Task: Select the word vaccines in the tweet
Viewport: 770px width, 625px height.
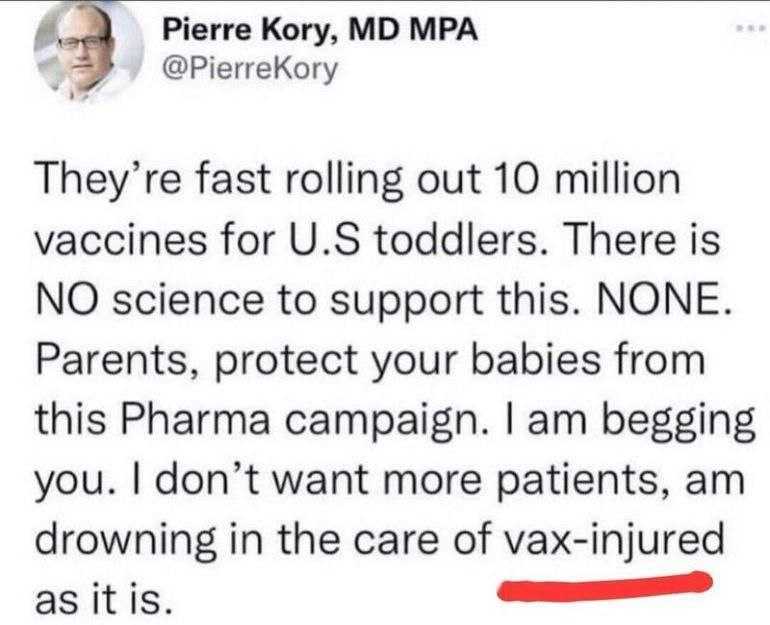Action: 121,241
